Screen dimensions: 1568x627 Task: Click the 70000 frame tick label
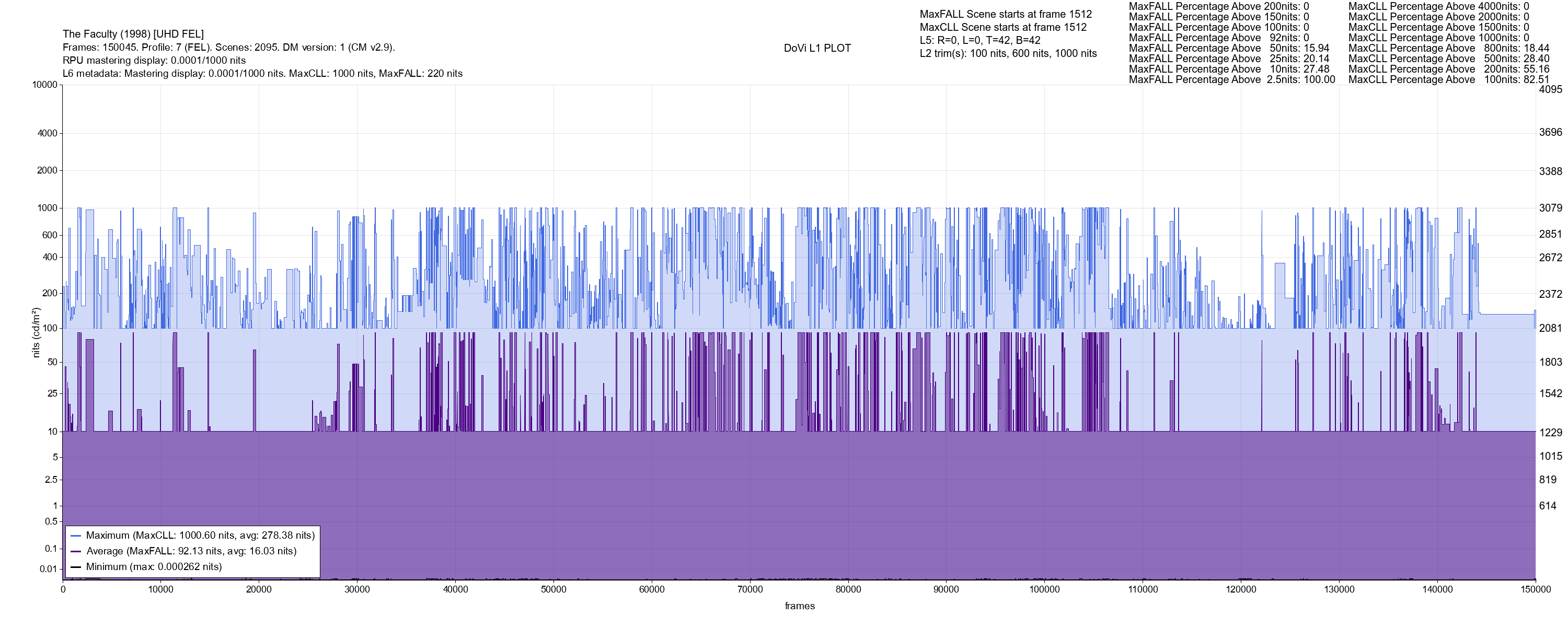coord(750,589)
